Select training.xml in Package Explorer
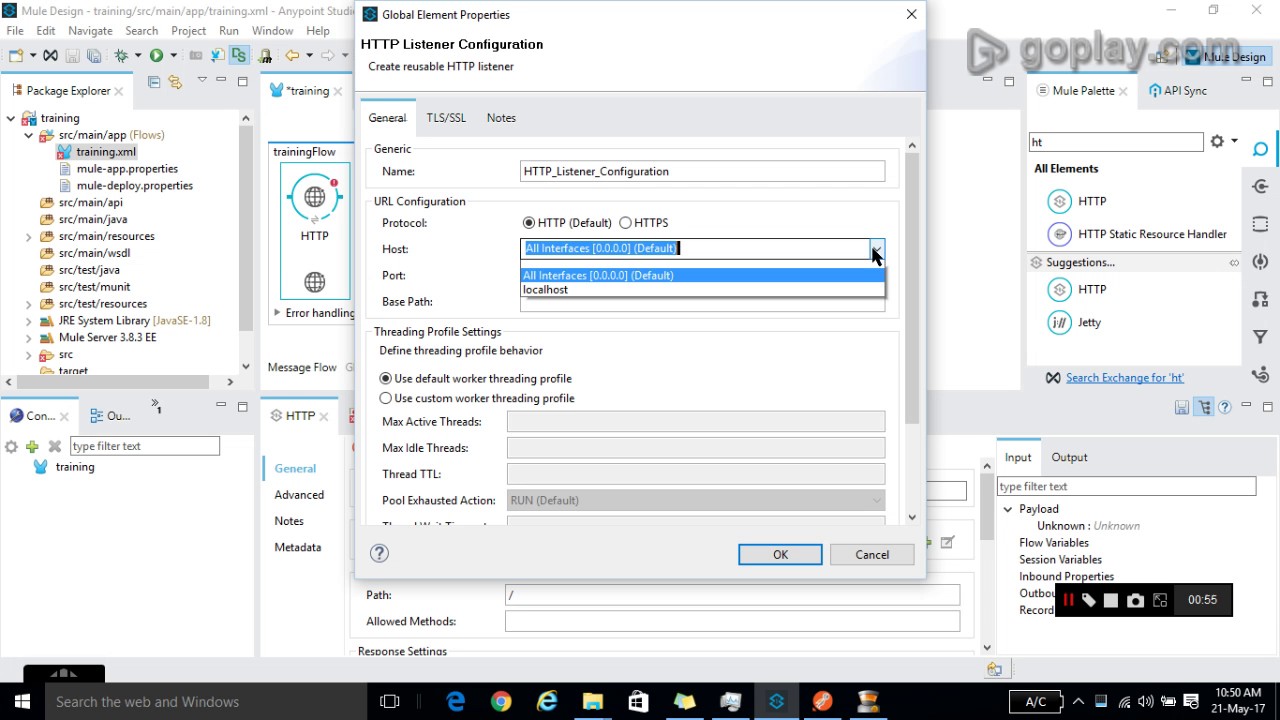The image size is (1280, 720). click(105, 152)
